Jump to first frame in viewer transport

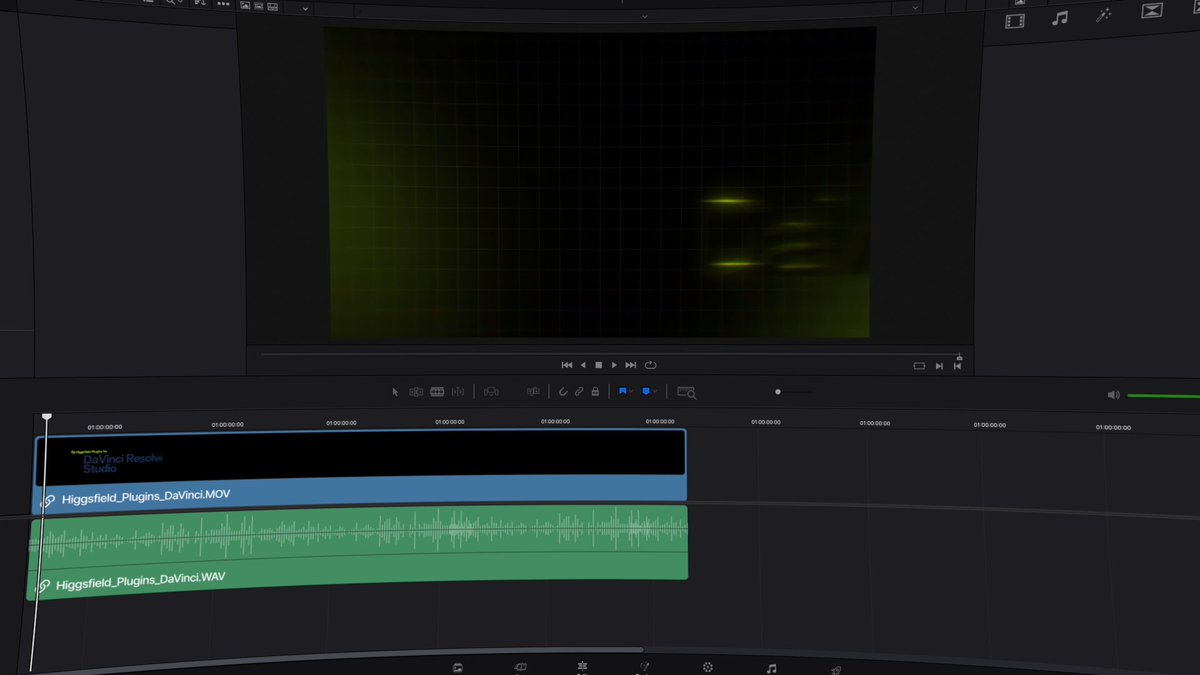(x=567, y=365)
